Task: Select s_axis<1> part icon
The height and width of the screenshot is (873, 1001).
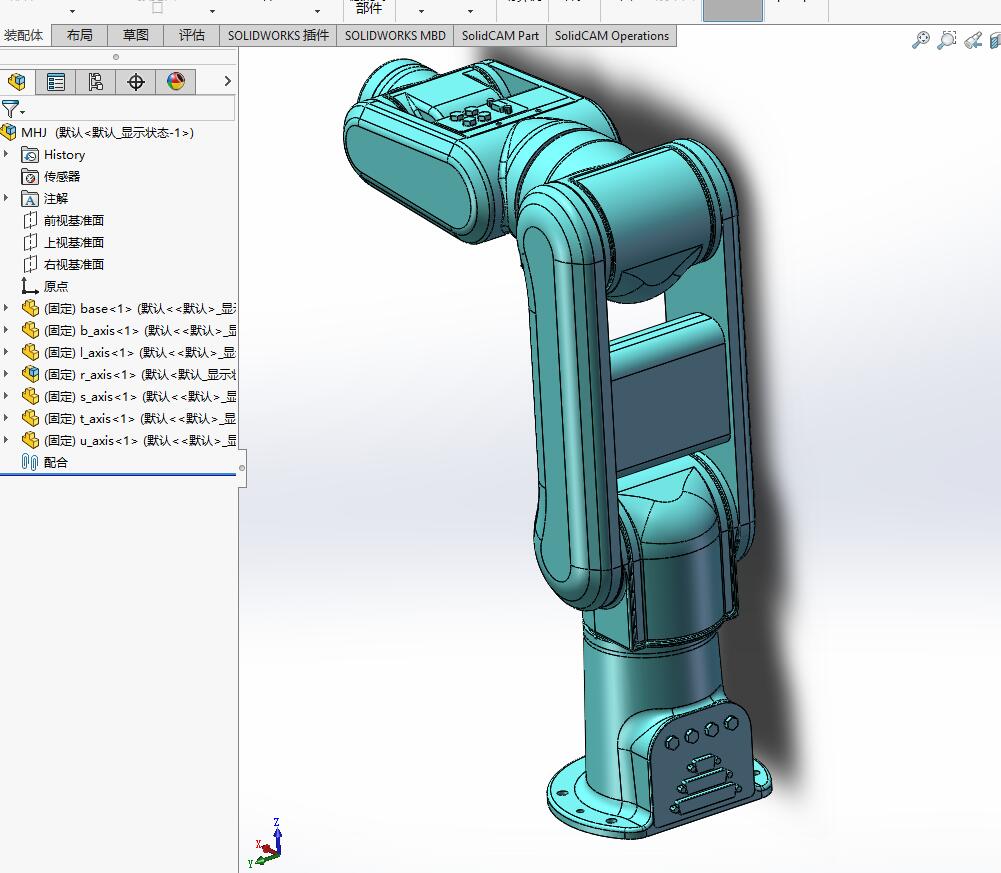Action: point(30,396)
